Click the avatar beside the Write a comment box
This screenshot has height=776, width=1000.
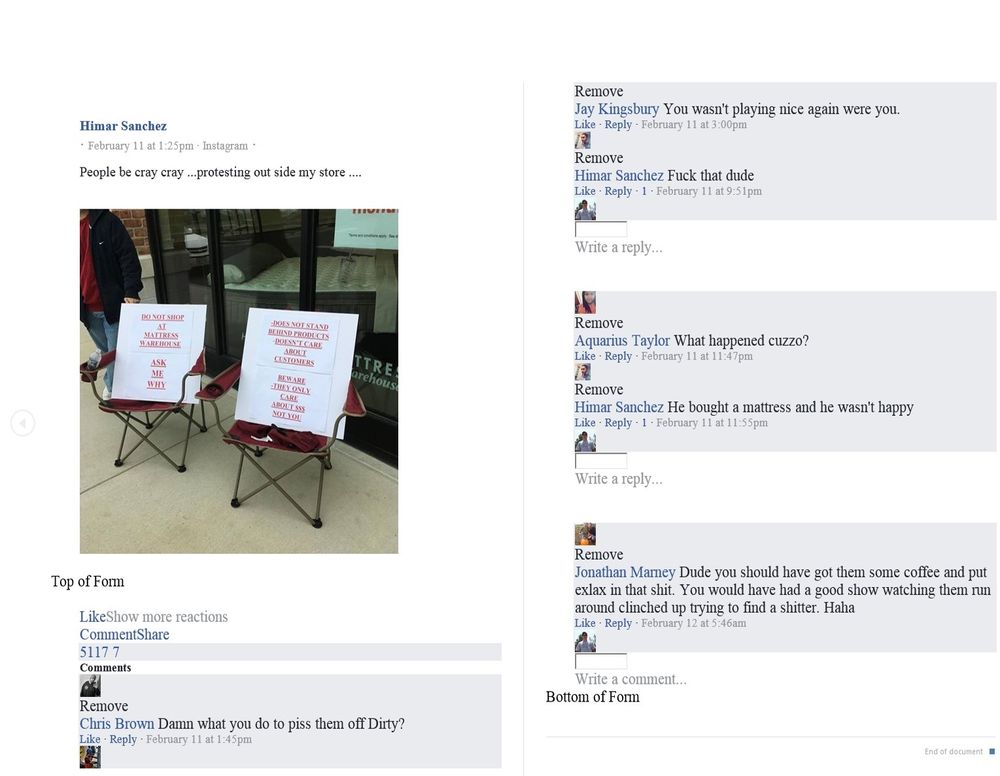tap(585, 641)
